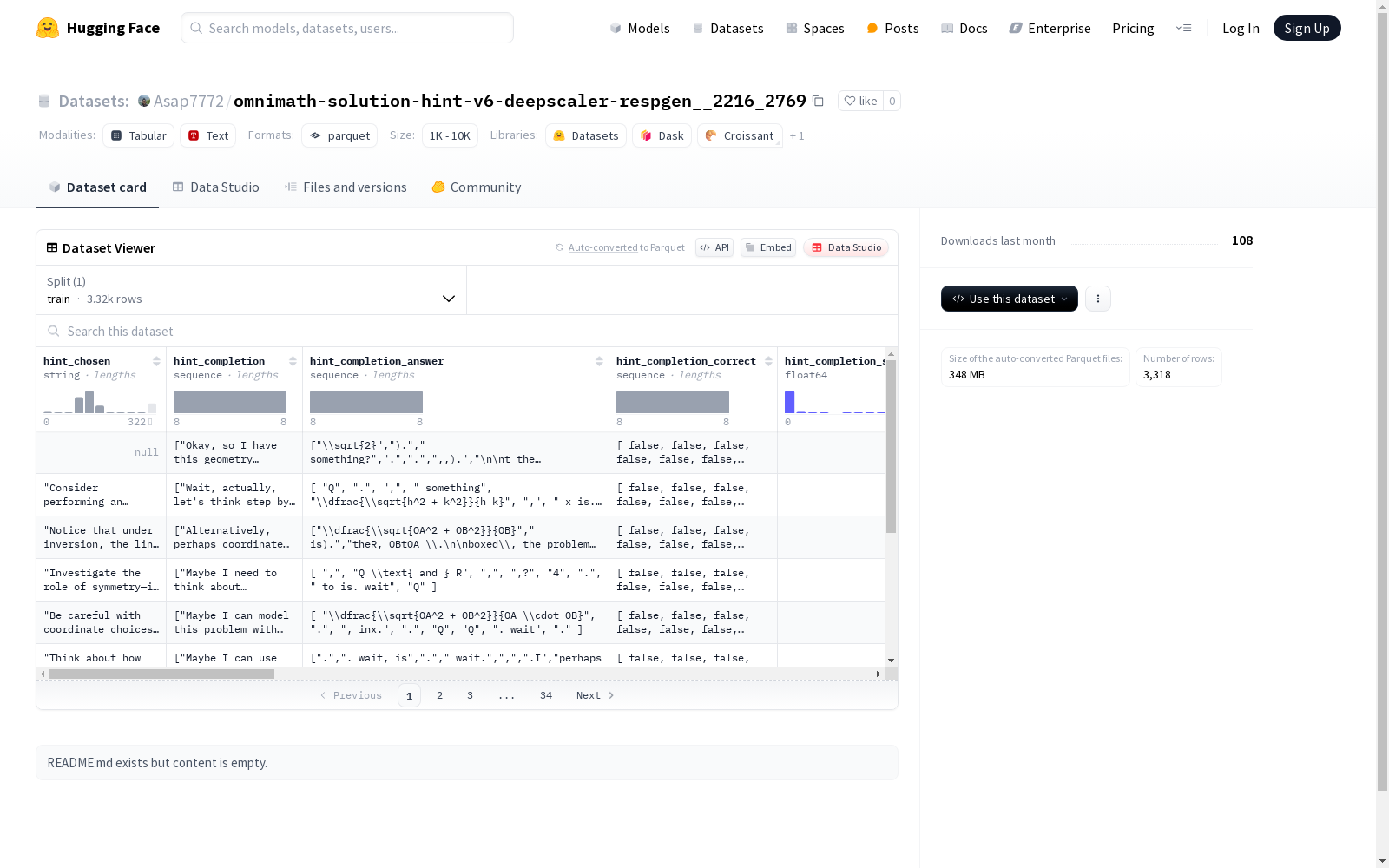Click the Embed button

point(768,247)
